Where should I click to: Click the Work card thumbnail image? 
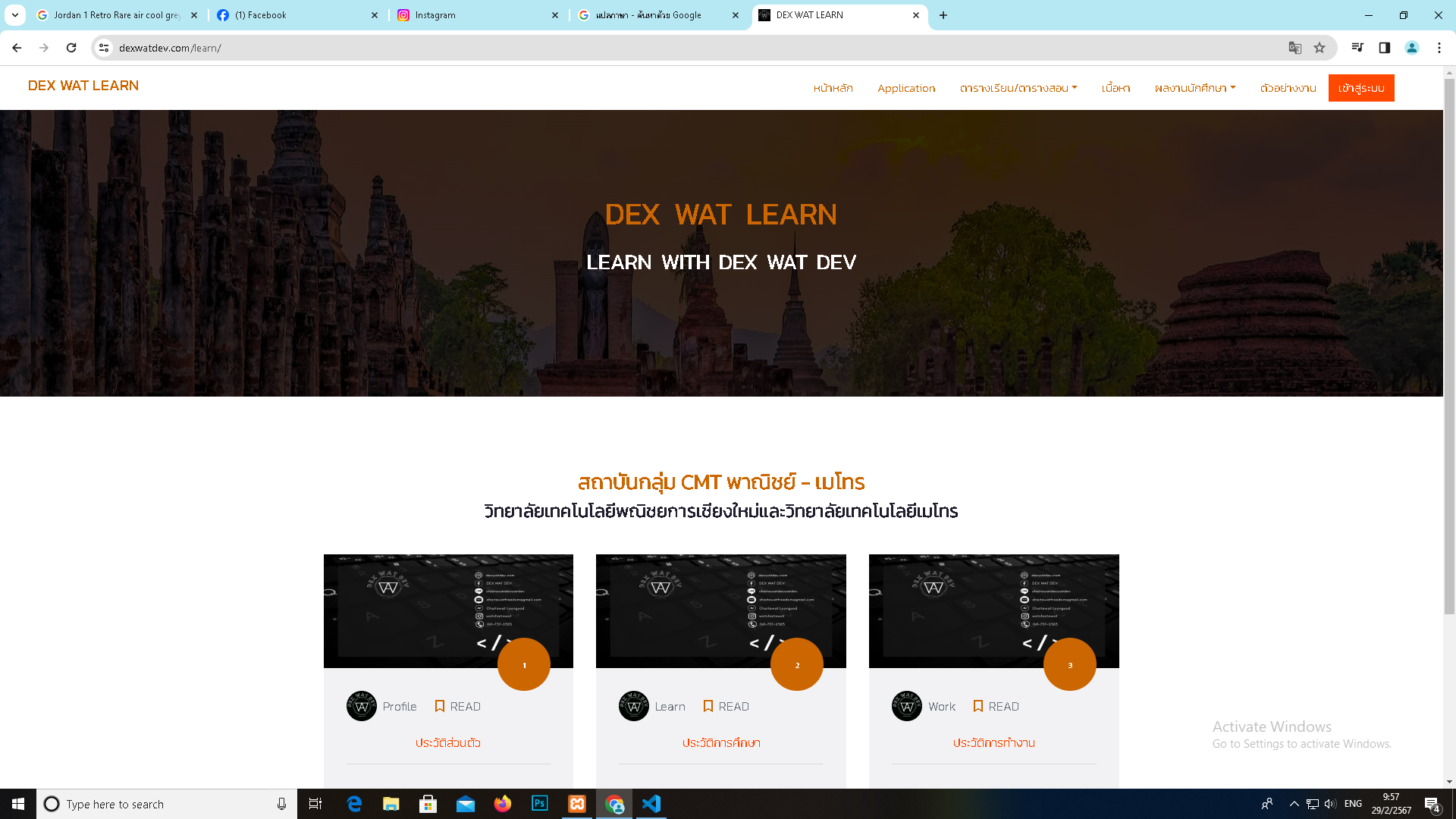click(993, 610)
